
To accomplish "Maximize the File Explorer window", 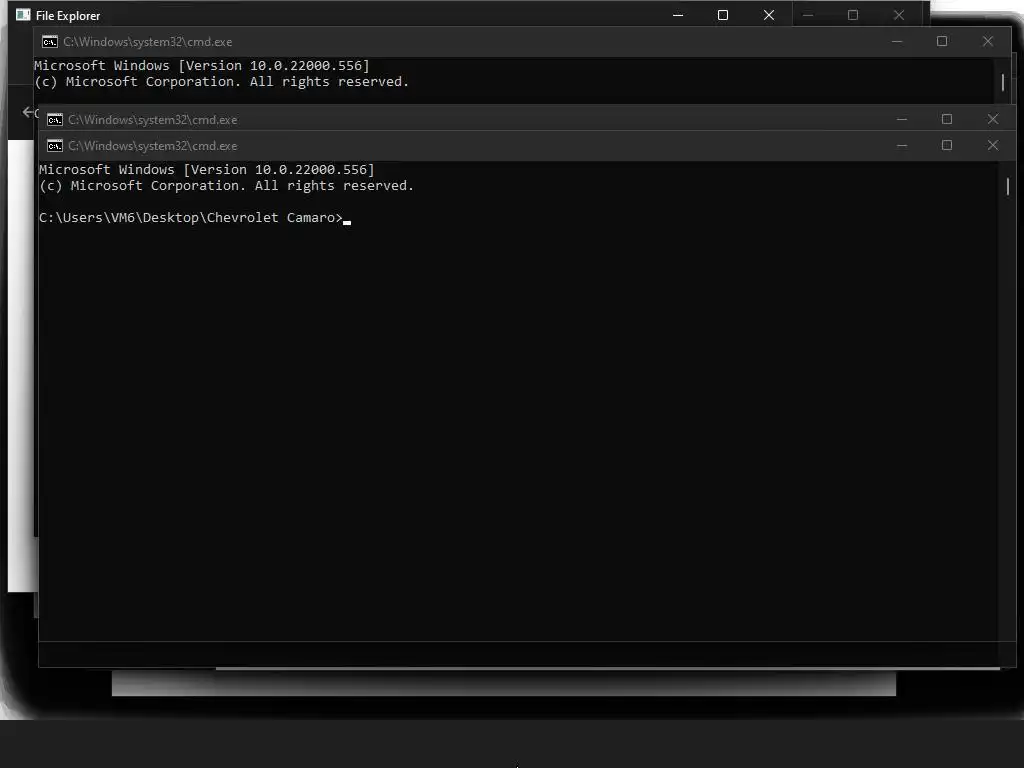I will coord(723,15).
